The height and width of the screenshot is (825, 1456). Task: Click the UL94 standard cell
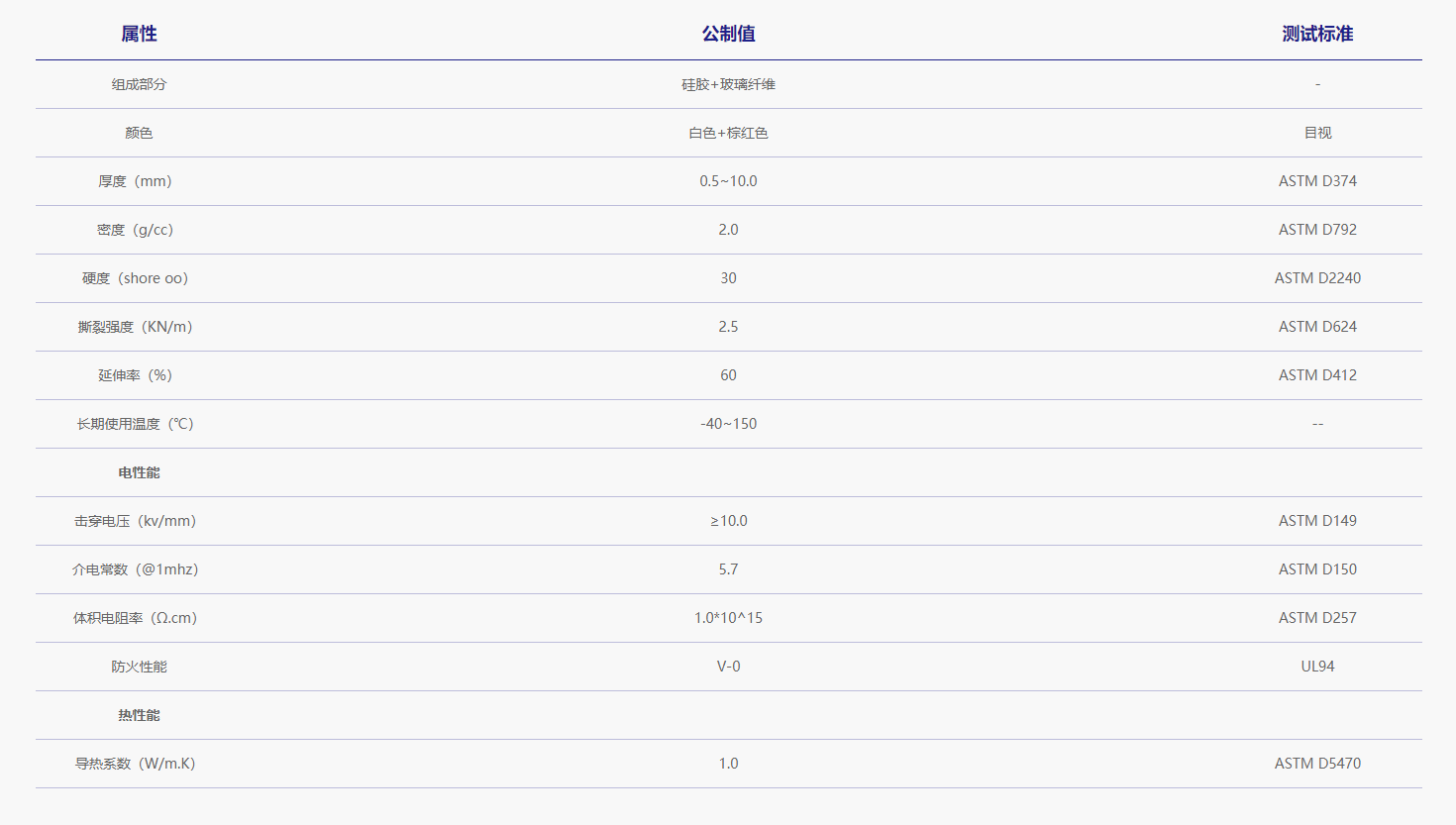(x=1317, y=667)
